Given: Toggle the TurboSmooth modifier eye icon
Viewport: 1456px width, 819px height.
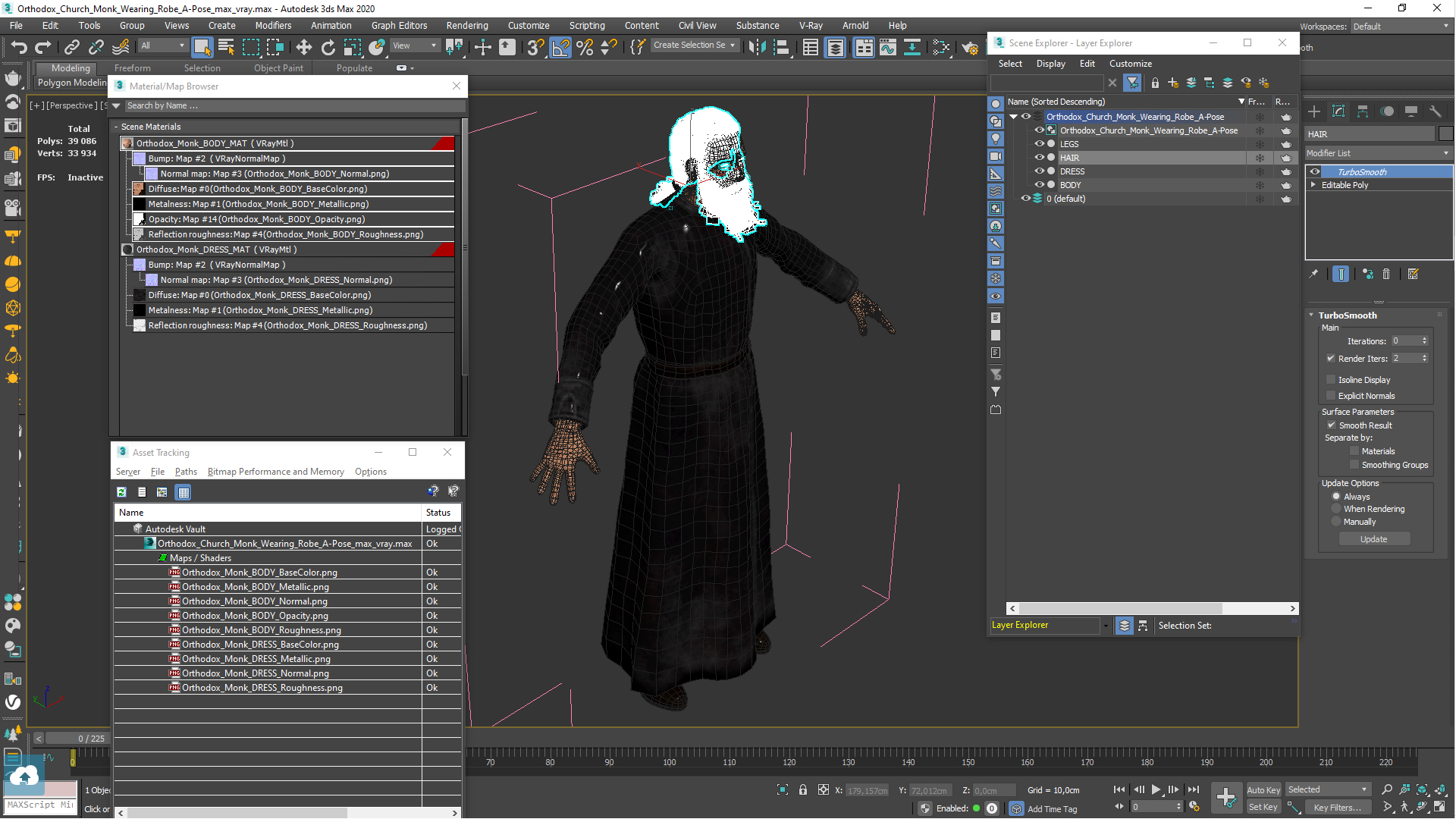Looking at the screenshot, I should (x=1315, y=172).
